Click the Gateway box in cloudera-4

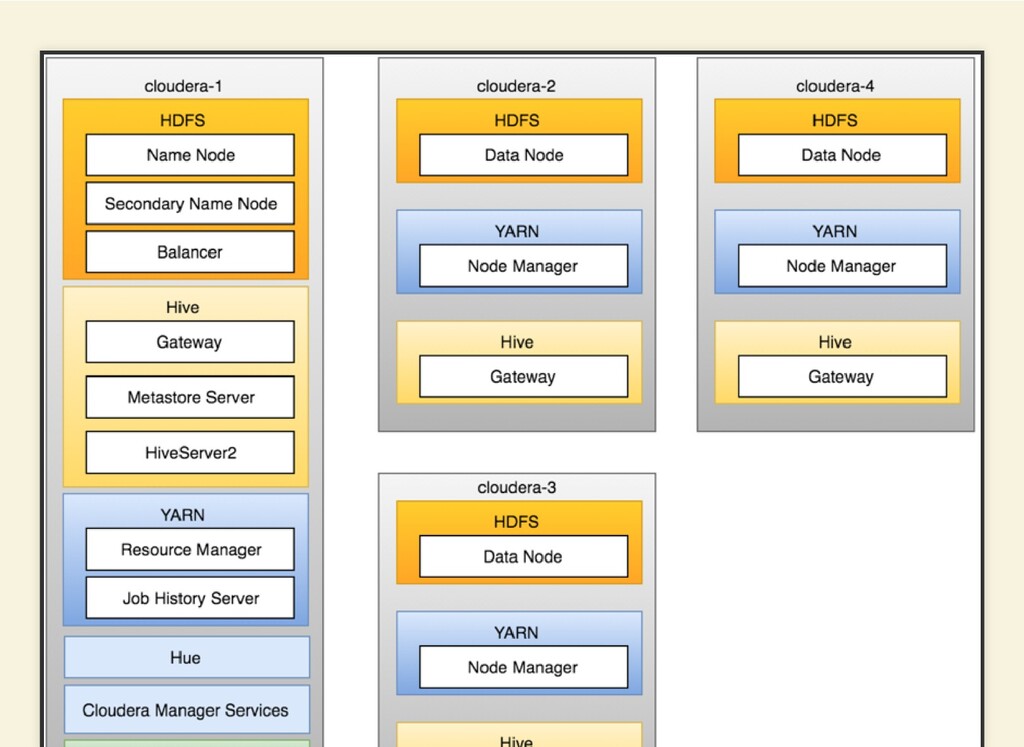click(x=842, y=376)
